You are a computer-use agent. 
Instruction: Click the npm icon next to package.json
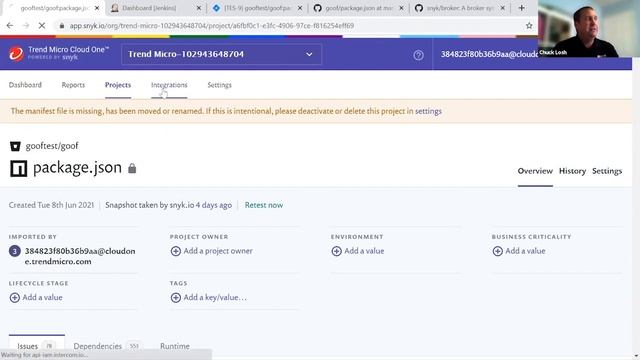coord(18,168)
